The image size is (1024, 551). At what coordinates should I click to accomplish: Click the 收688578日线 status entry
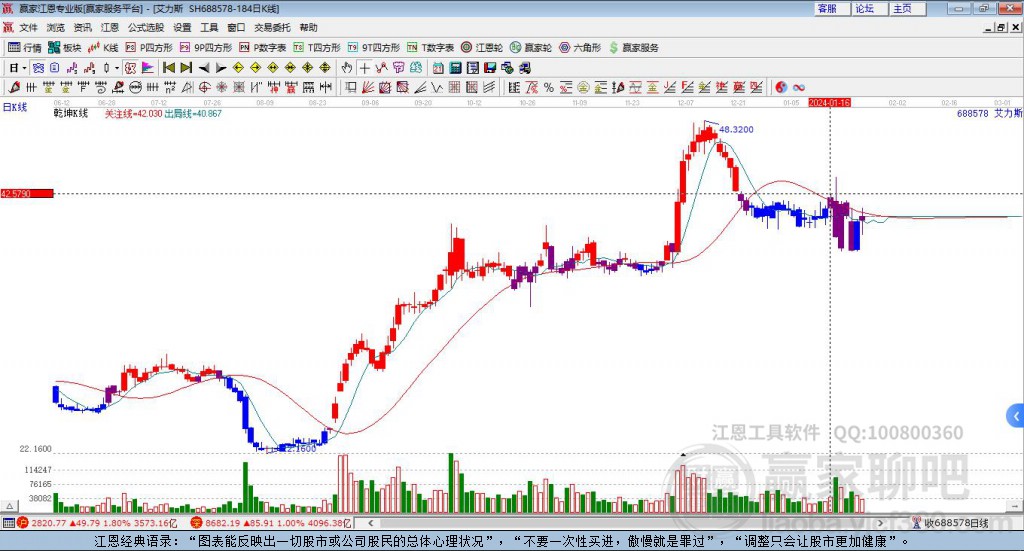(x=951, y=523)
